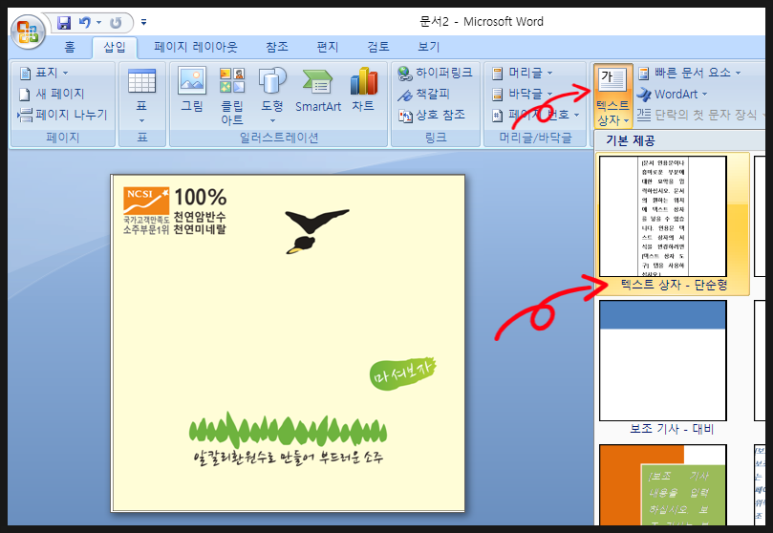Open the undo history dropdown arrow
This screenshot has width=773, height=533.
[99, 22]
